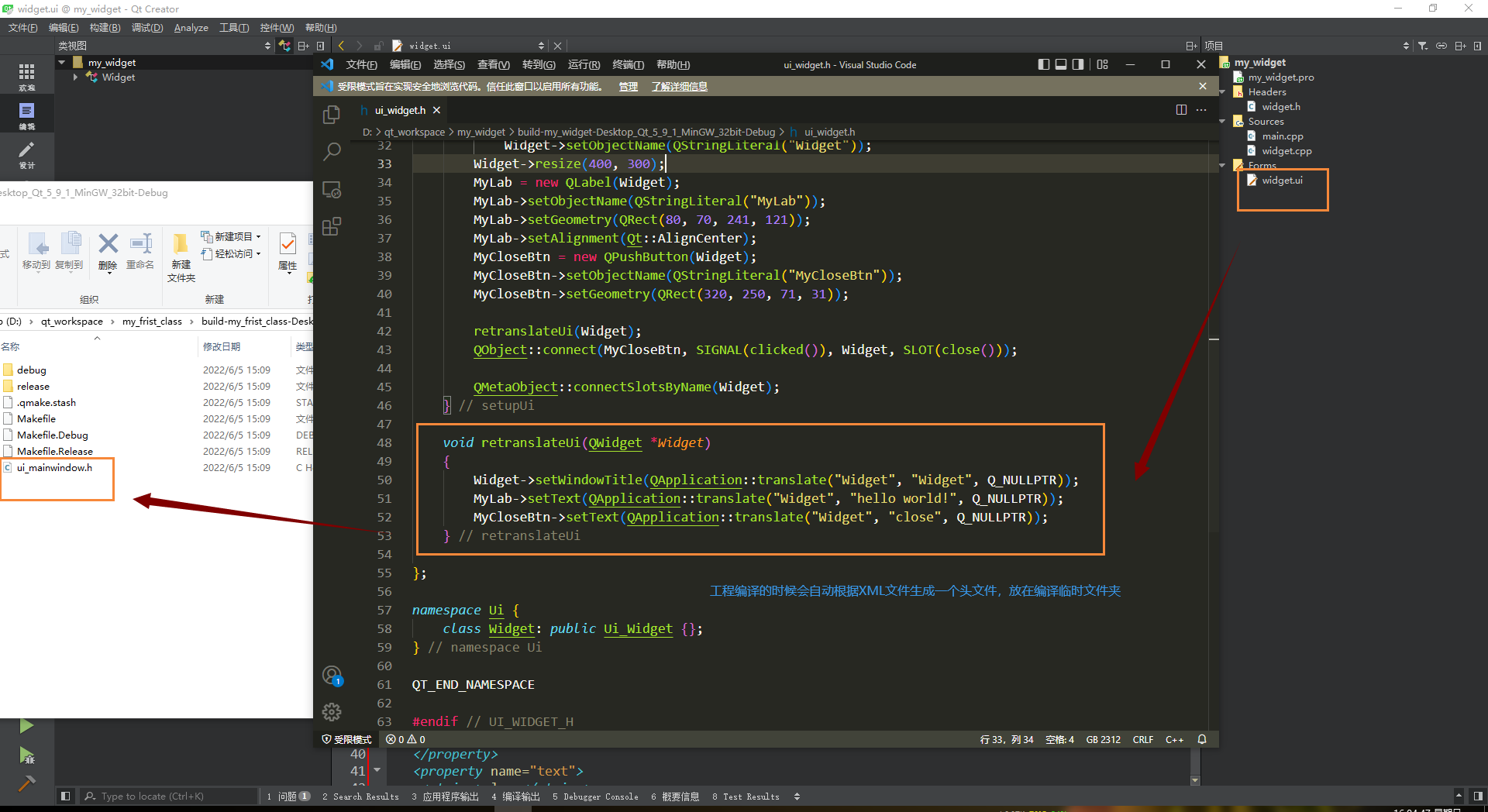Collapse the my_widget class view node
The width and height of the screenshot is (1488, 812).
[x=62, y=63]
